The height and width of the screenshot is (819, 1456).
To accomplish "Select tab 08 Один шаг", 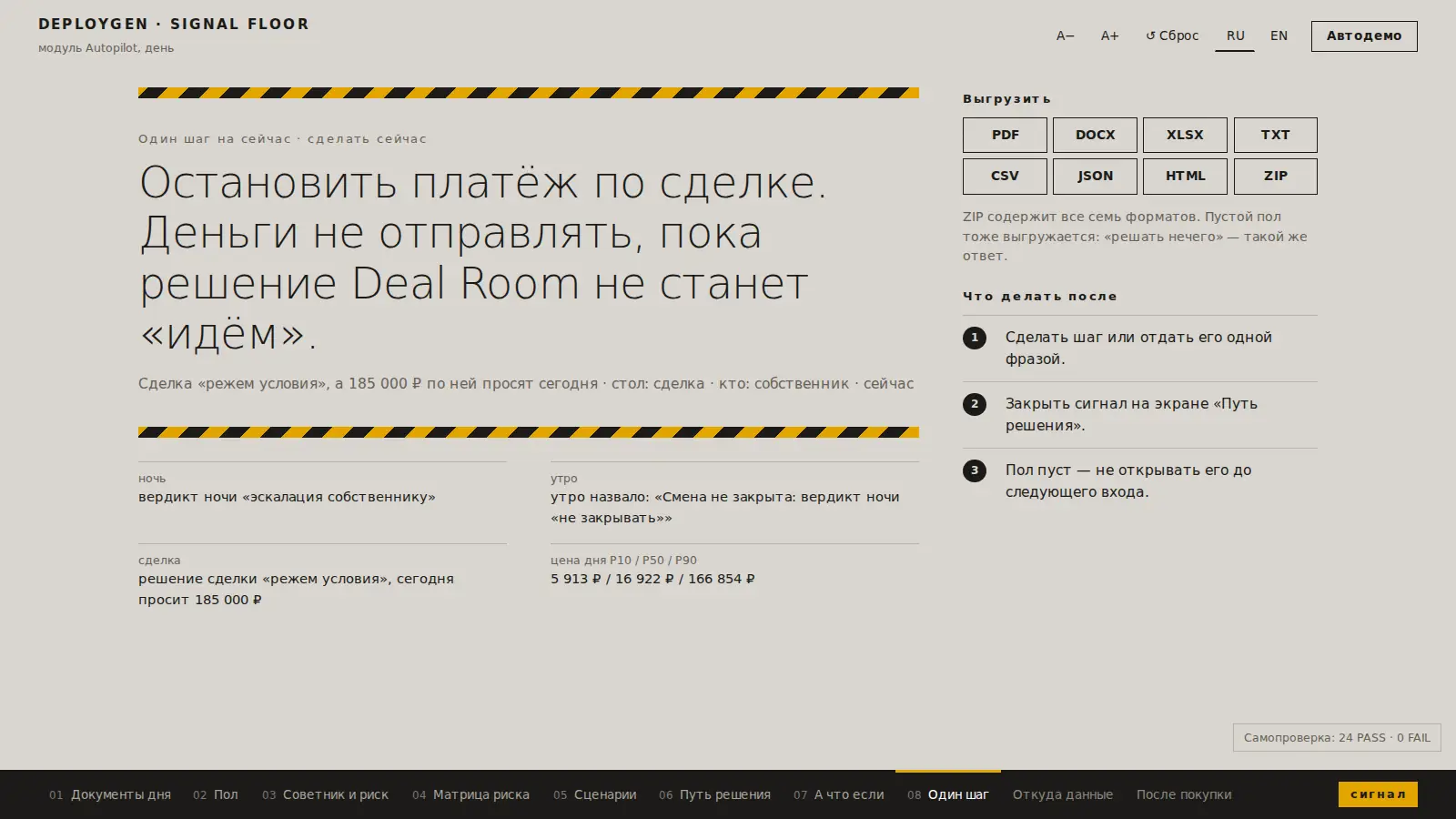I will tap(948, 794).
